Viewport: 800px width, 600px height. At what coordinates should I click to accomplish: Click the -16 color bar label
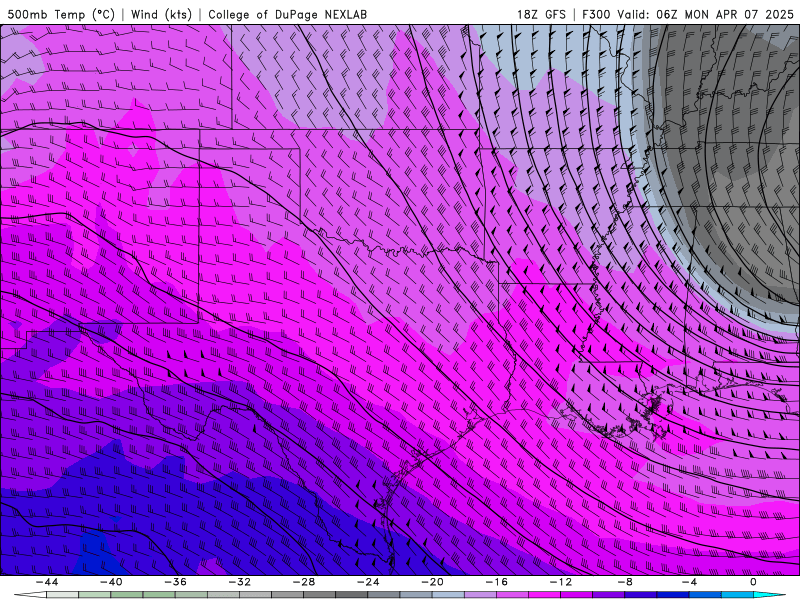coord(497,582)
